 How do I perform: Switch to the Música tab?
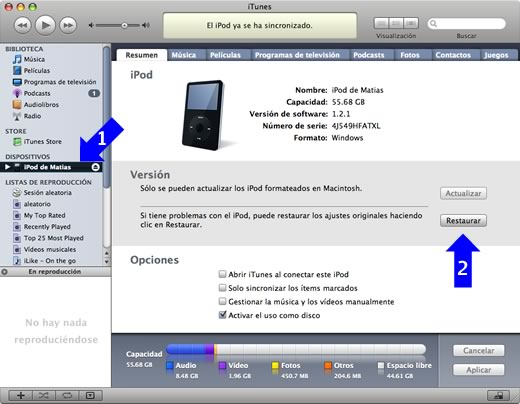tap(184, 55)
